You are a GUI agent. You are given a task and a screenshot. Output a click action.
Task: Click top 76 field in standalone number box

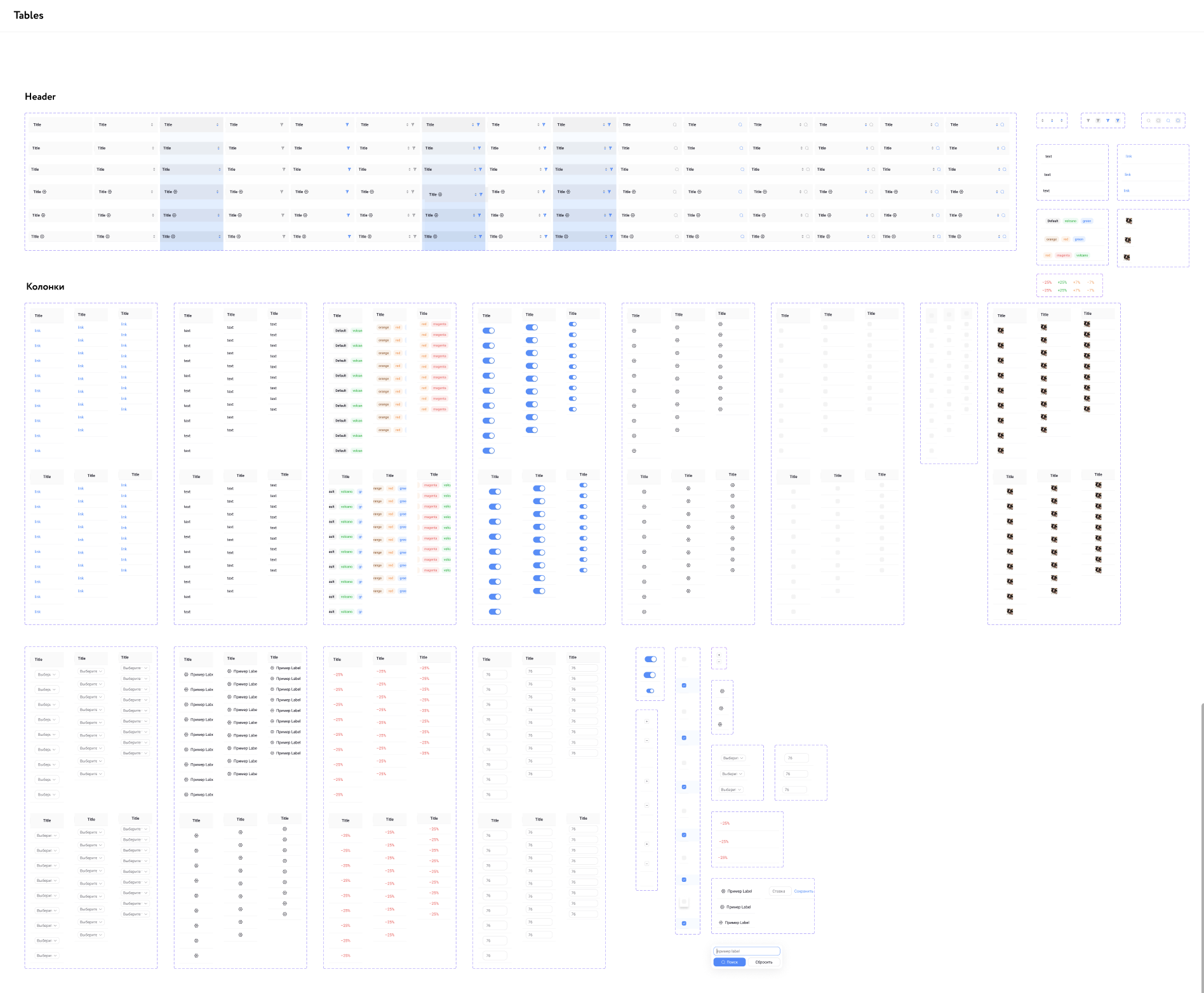pos(797,758)
